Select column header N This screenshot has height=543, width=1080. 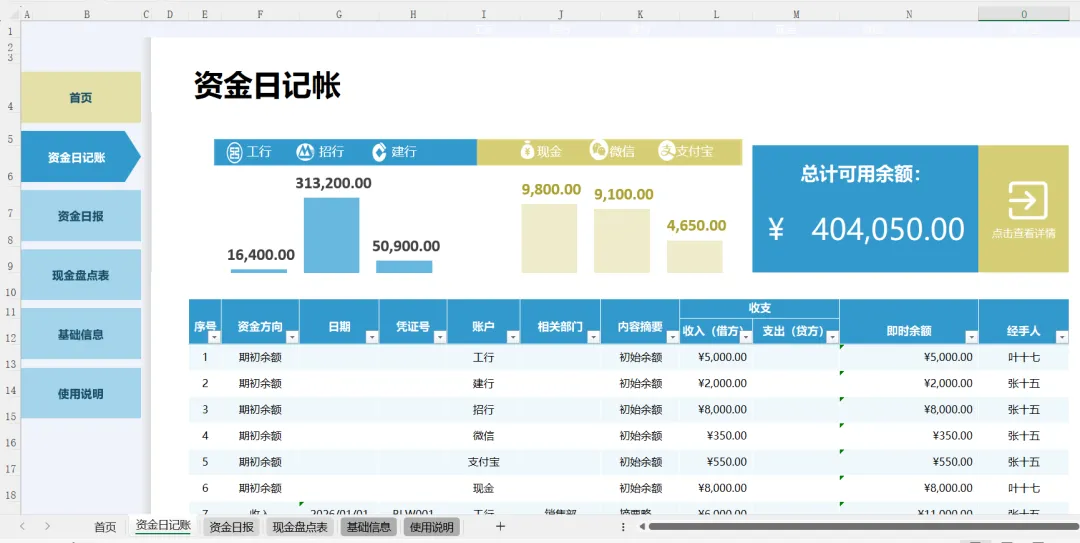point(909,14)
